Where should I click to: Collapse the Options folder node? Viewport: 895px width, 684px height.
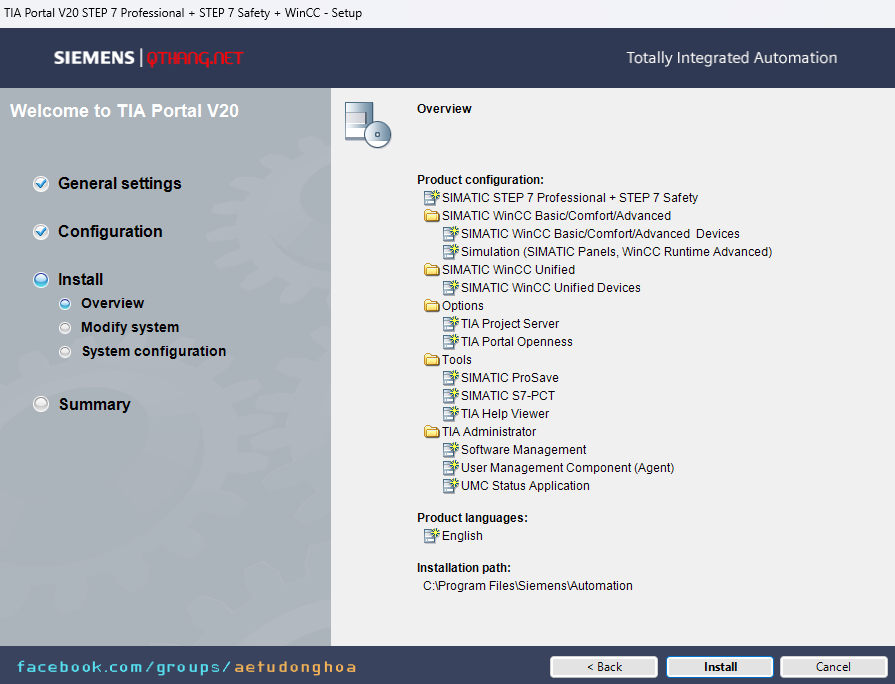coord(431,306)
